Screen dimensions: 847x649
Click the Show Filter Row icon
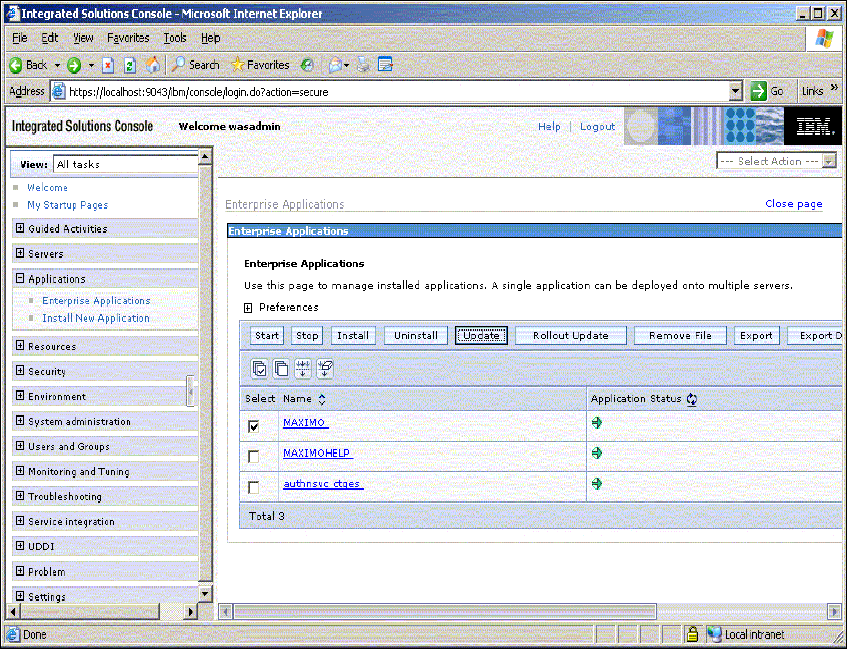click(x=303, y=368)
